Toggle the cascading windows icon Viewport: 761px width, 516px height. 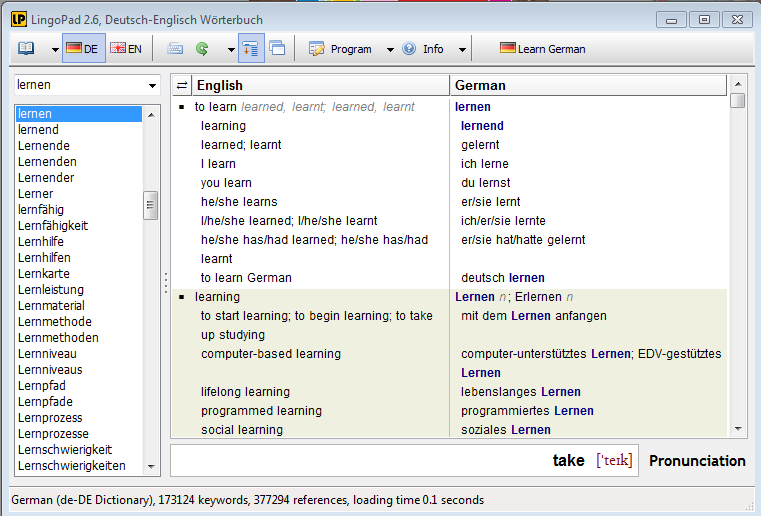pos(277,49)
